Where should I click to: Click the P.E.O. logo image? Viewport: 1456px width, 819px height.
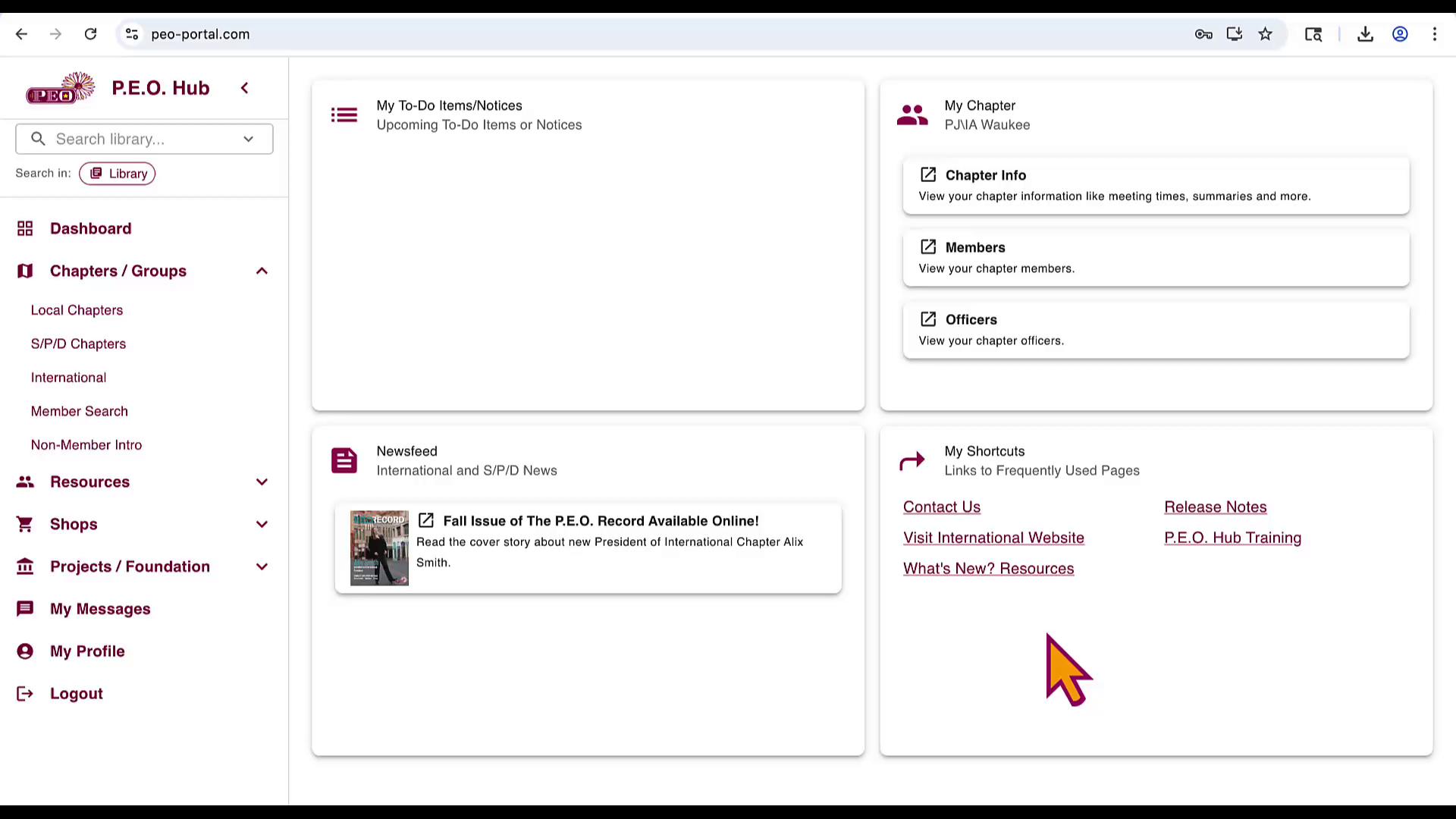61,88
